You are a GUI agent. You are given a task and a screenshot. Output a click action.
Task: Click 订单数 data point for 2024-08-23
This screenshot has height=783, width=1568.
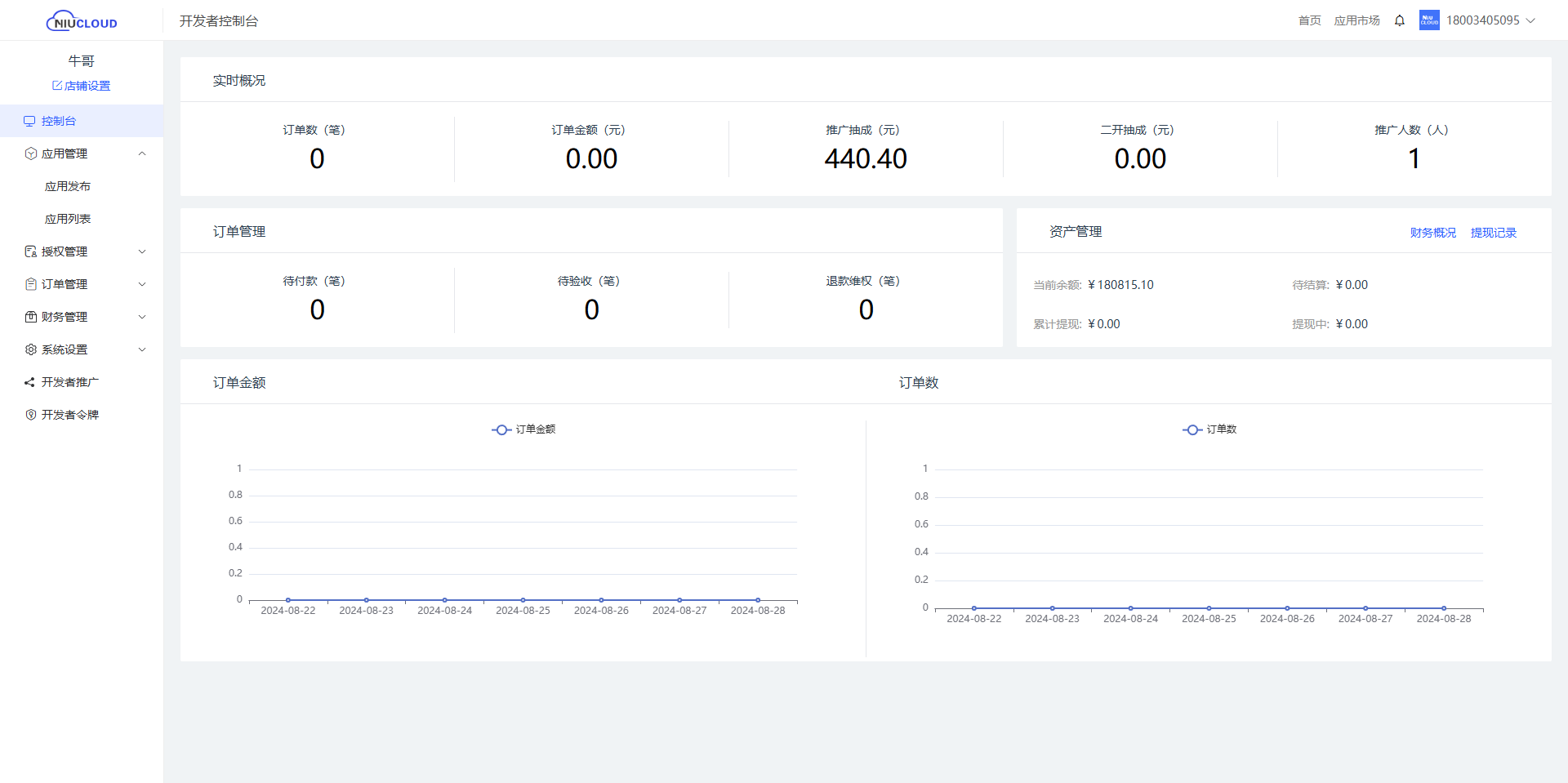(x=1053, y=608)
